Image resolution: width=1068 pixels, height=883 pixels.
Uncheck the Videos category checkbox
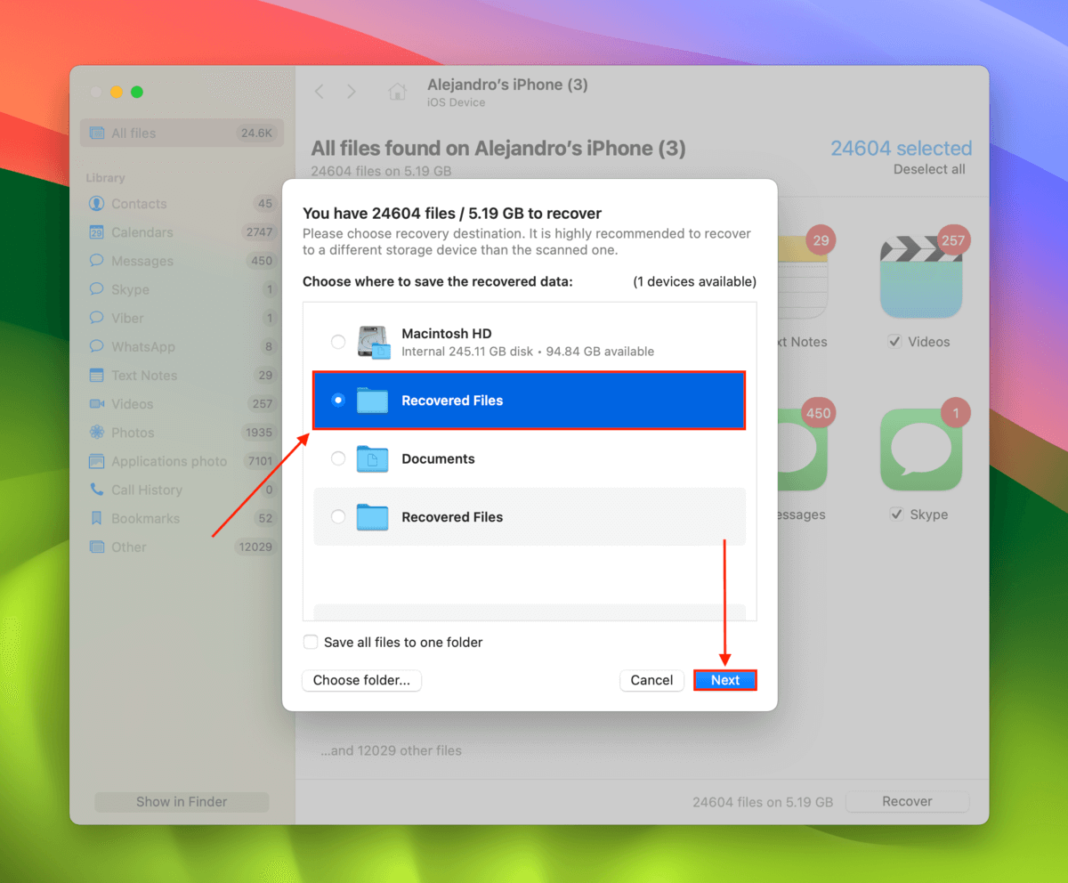point(893,341)
